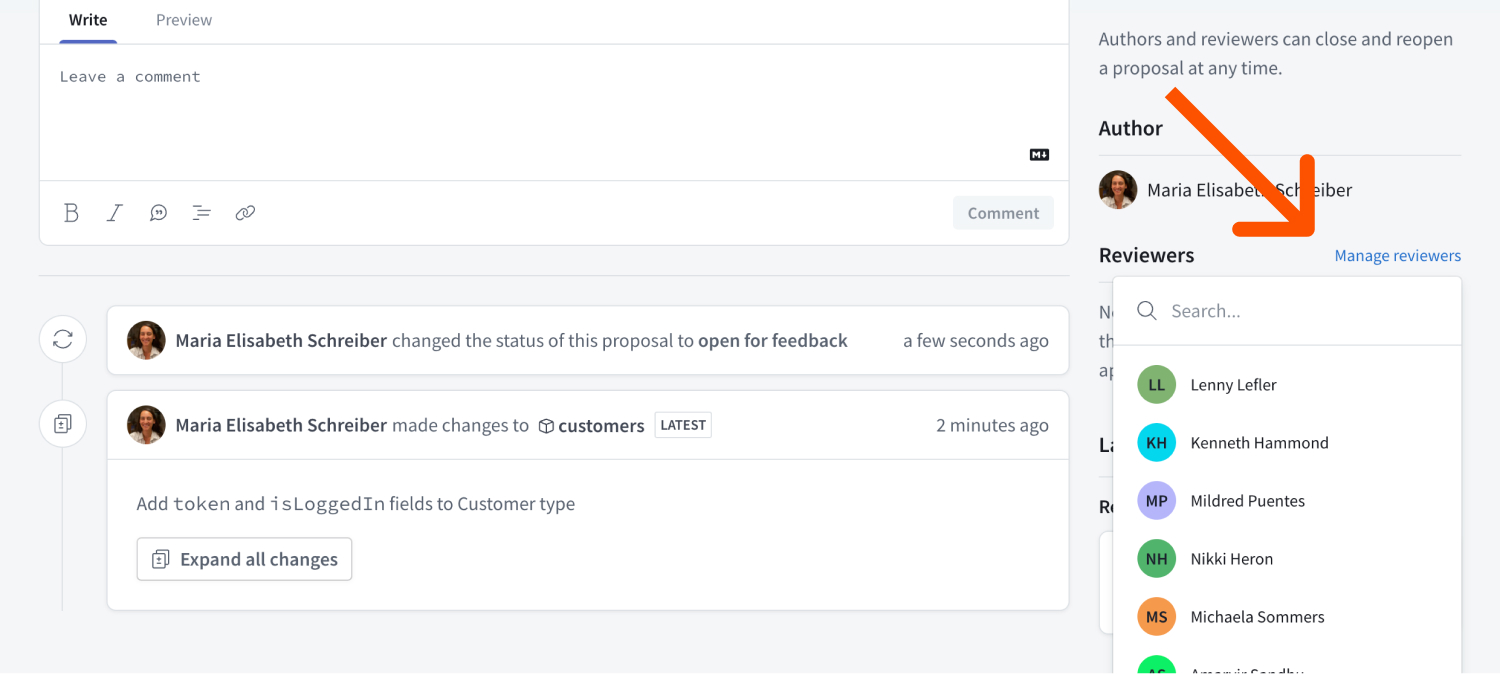Expand all changes for the customers revision
The width and height of the screenshot is (1500, 674).
[x=244, y=559]
